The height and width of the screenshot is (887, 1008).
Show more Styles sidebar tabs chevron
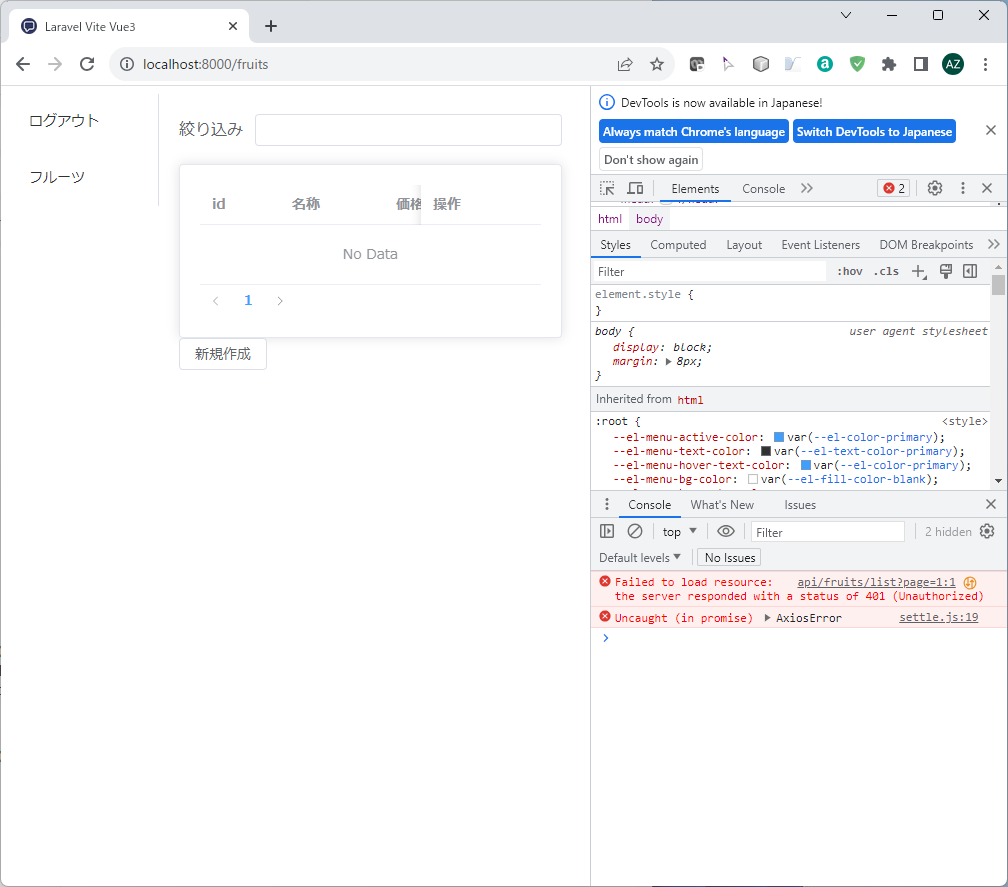[994, 244]
